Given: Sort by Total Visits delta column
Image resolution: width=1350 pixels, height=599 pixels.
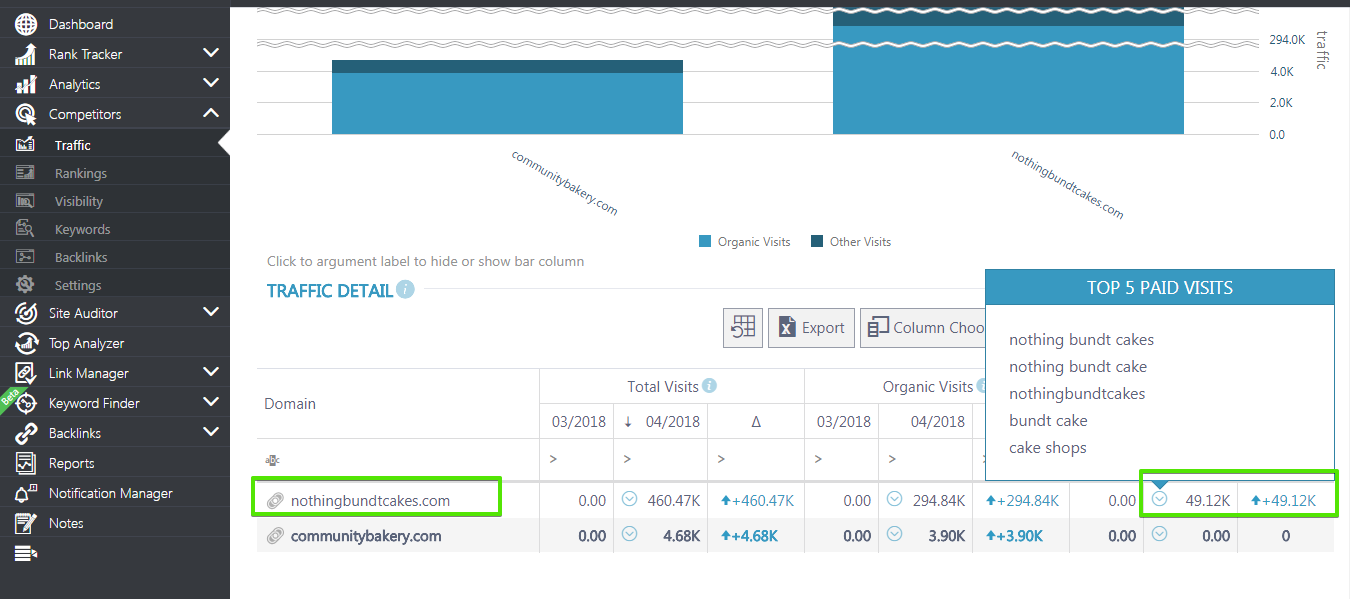Looking at the screenshot, I should coord(756,421).
